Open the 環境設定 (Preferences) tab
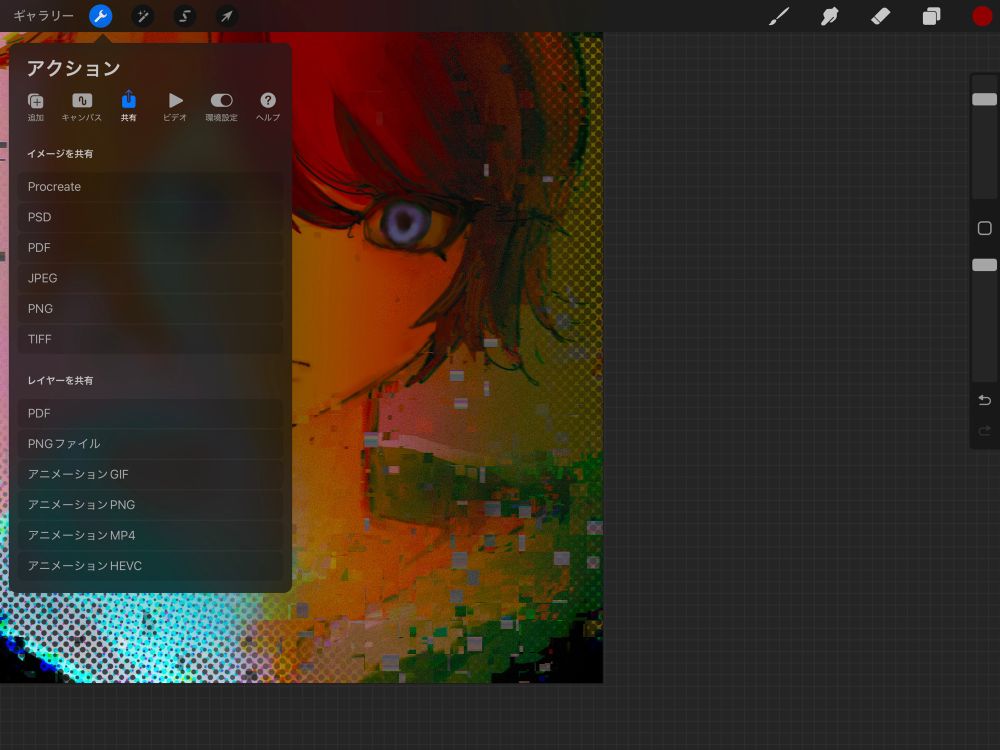Viewport: 1000px width, 750px height. 221,107
